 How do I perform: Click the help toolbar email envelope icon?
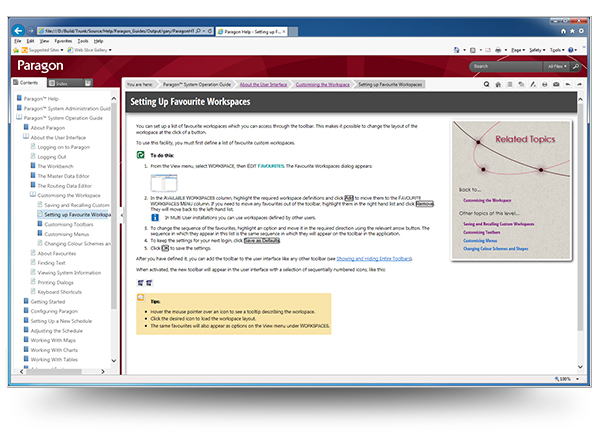pos(556,84)
